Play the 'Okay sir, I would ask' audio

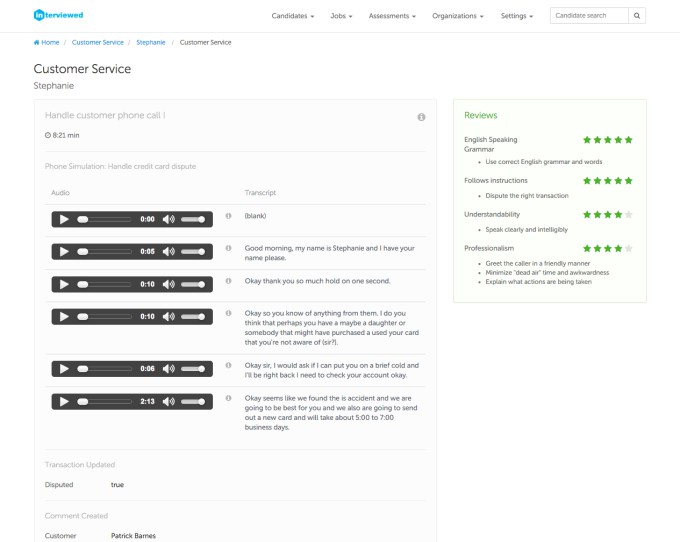coord(64,369)
